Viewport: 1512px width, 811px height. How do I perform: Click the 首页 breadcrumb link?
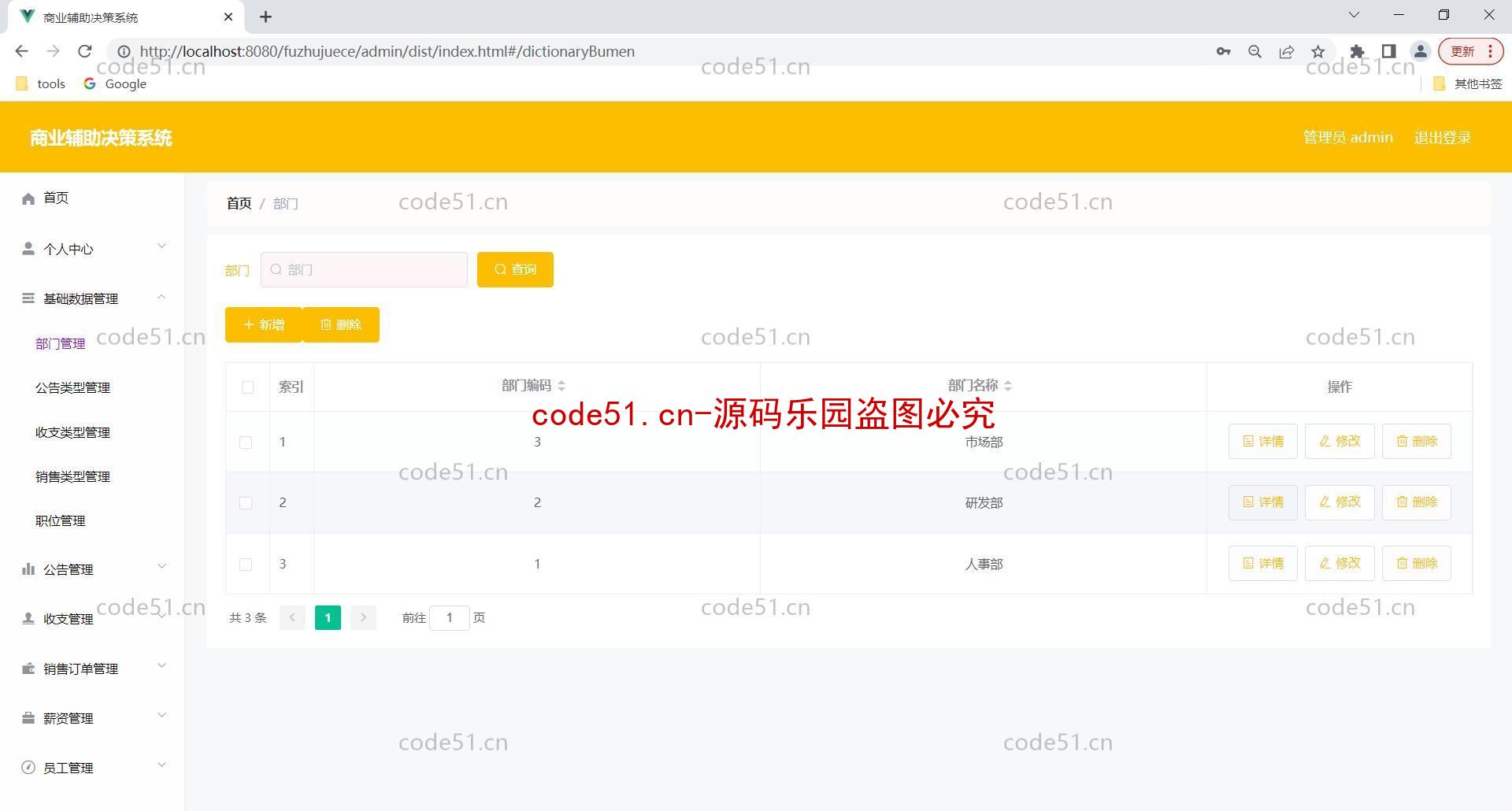click(239, 203)
